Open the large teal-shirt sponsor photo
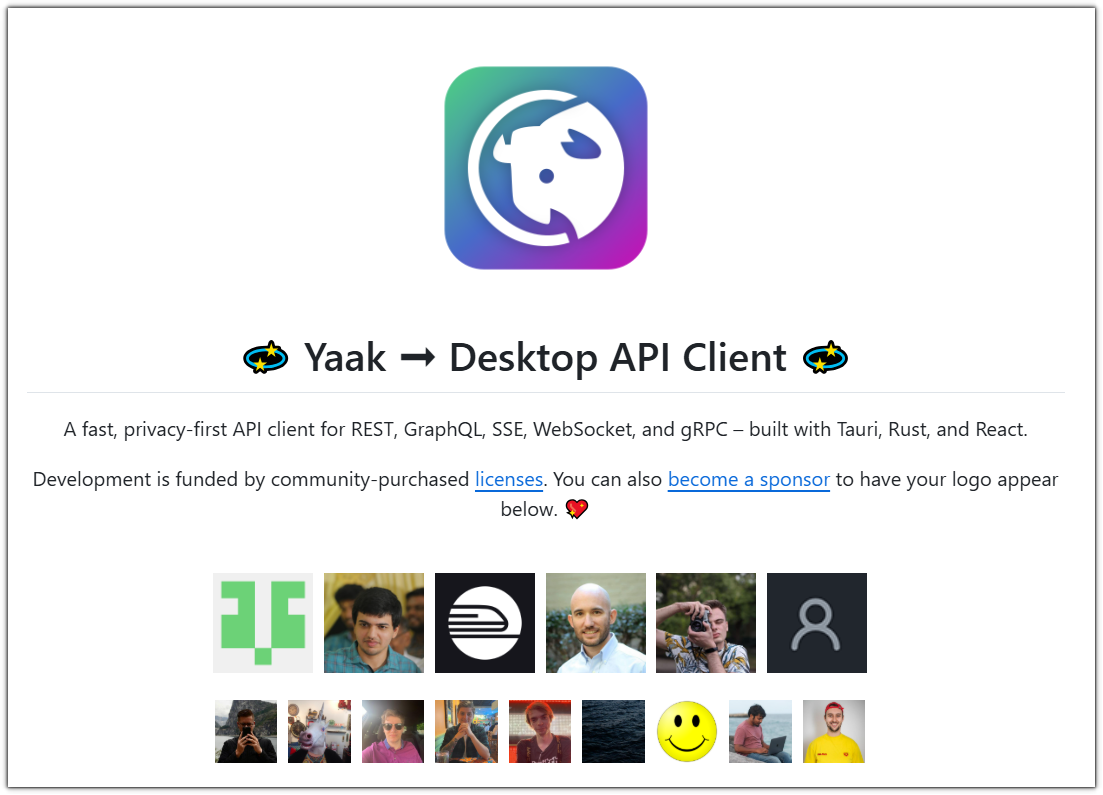1103x795 pixels. 374,623
